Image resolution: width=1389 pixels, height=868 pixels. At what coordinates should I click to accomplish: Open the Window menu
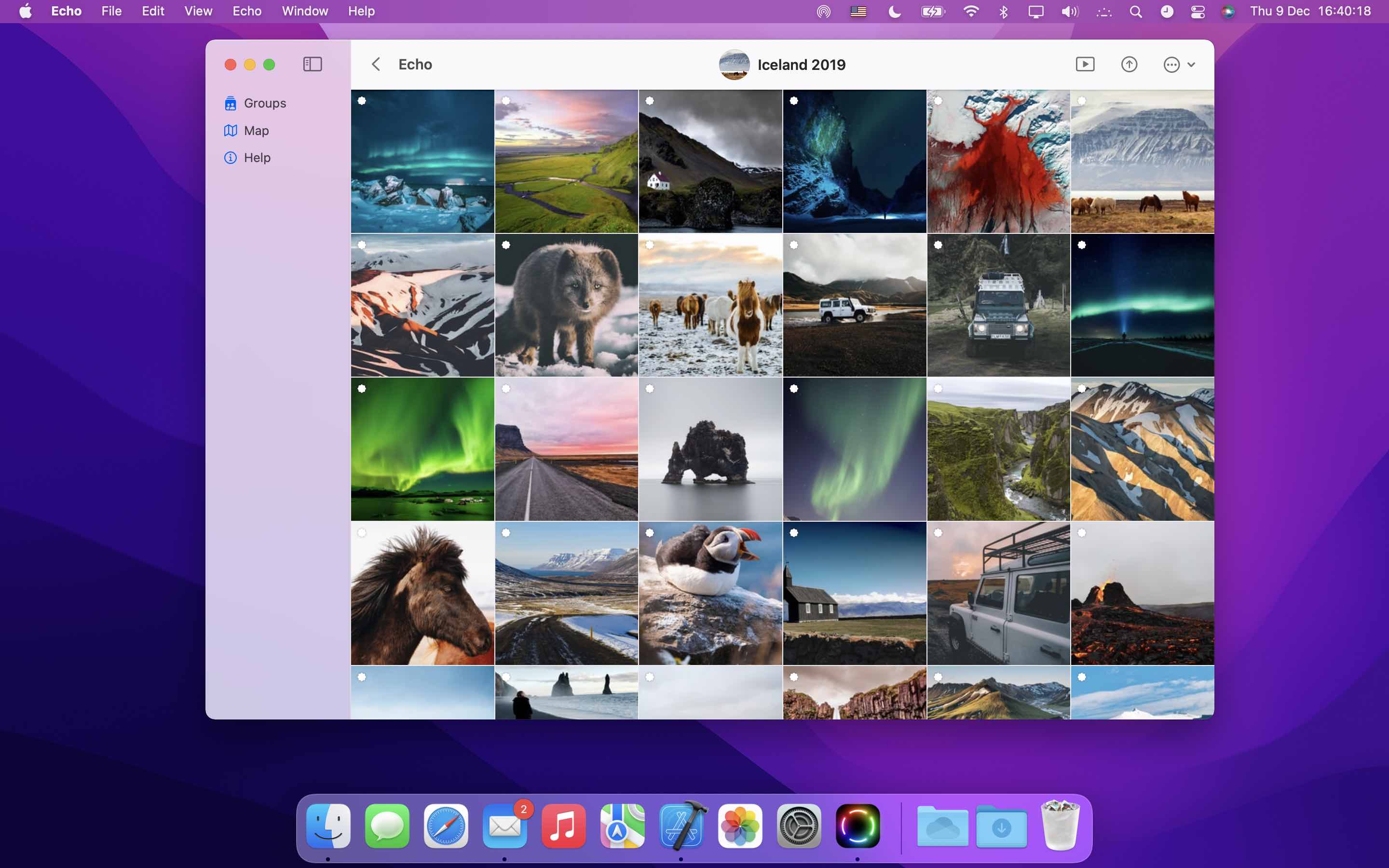[x=304, y=12]
